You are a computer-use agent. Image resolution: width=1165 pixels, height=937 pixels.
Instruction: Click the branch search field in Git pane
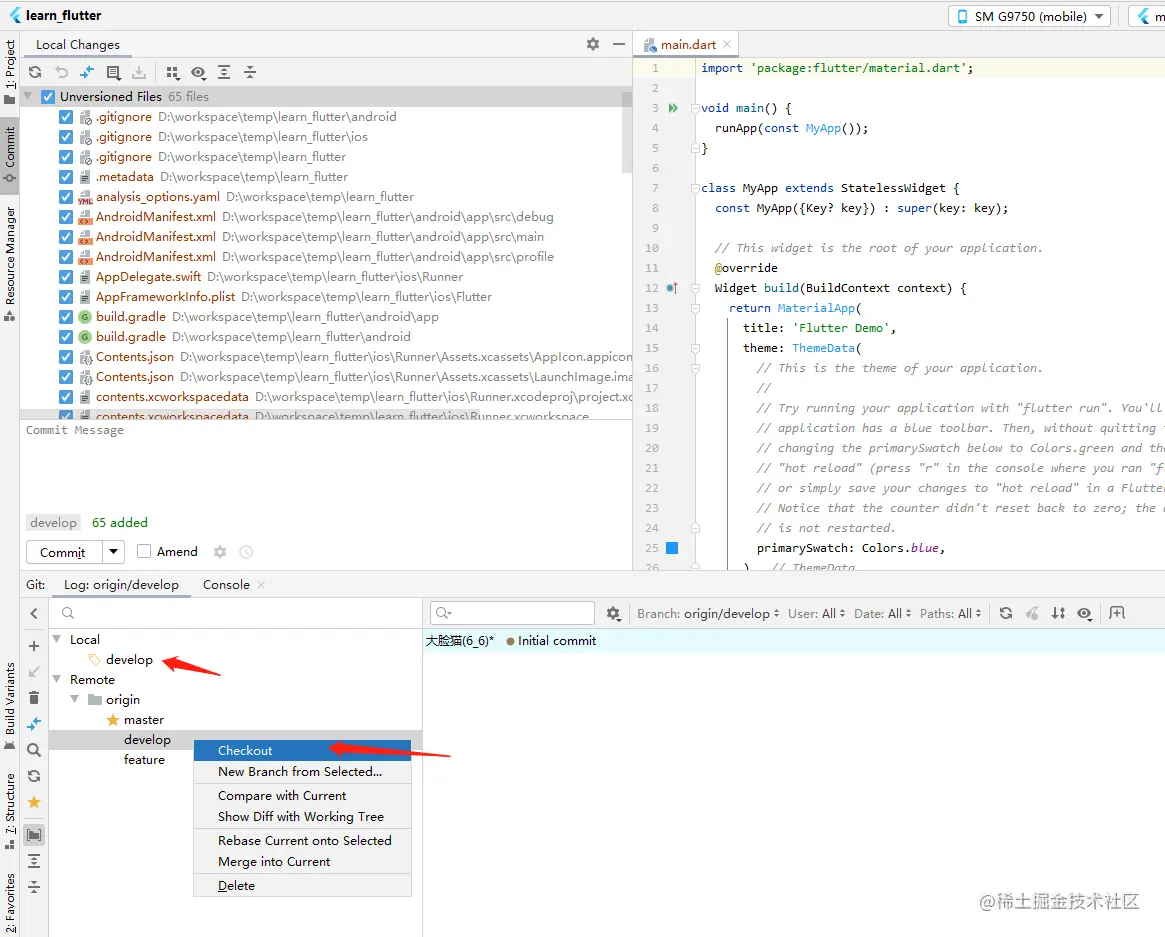coord(236,613)
